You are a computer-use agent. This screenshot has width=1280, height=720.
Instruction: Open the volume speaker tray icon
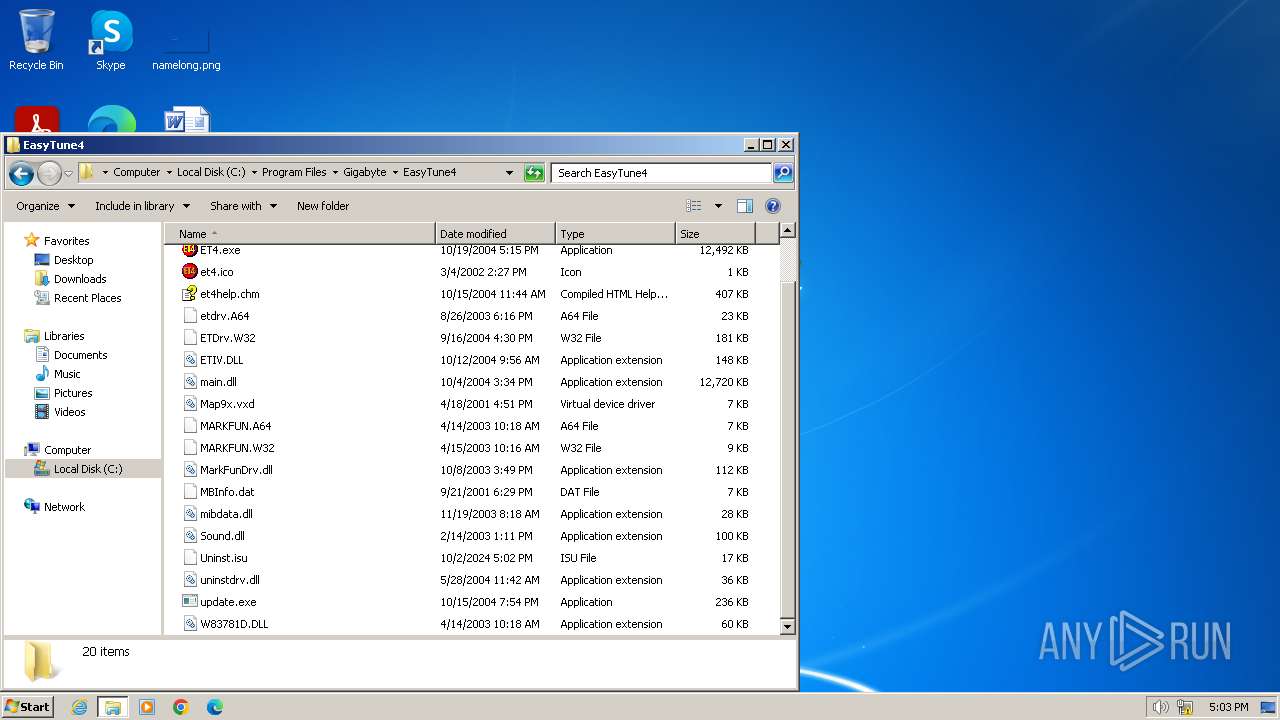pos(1160,707)
